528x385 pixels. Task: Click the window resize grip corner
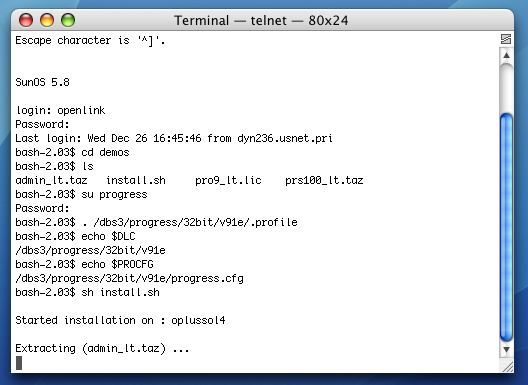point(507,366)
